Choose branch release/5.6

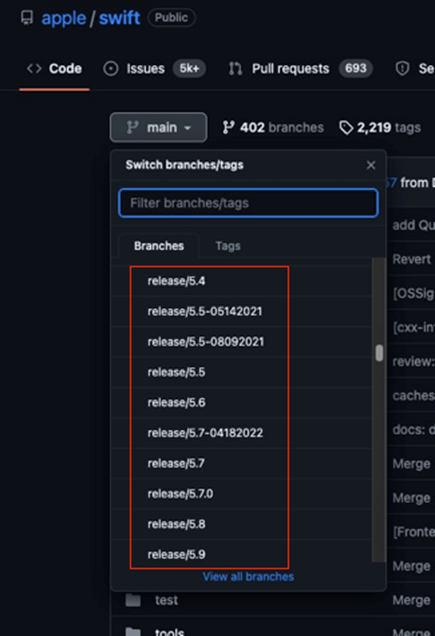tap(241, 402)
